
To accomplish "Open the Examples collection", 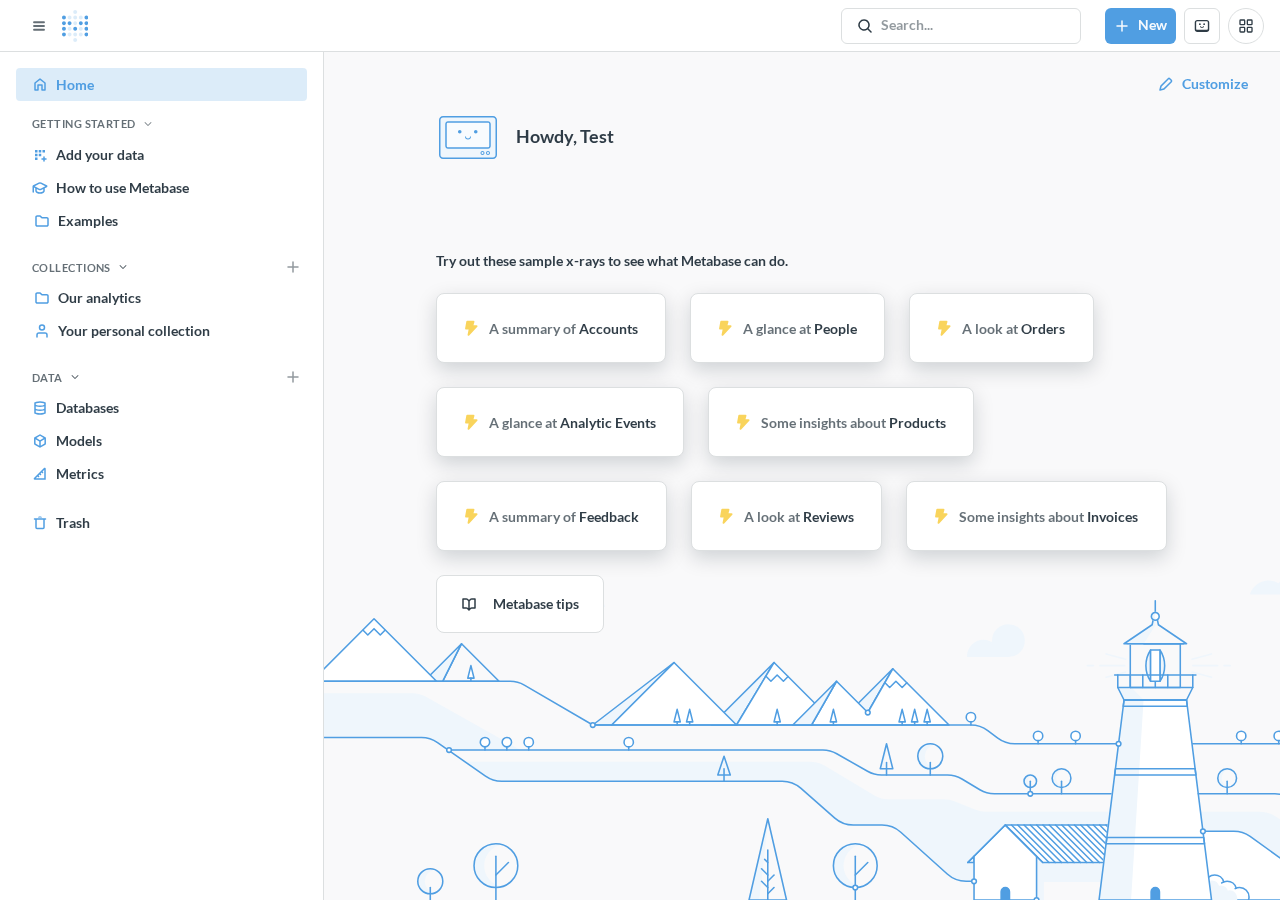I will pyautogui.click(x=161, y=221).
